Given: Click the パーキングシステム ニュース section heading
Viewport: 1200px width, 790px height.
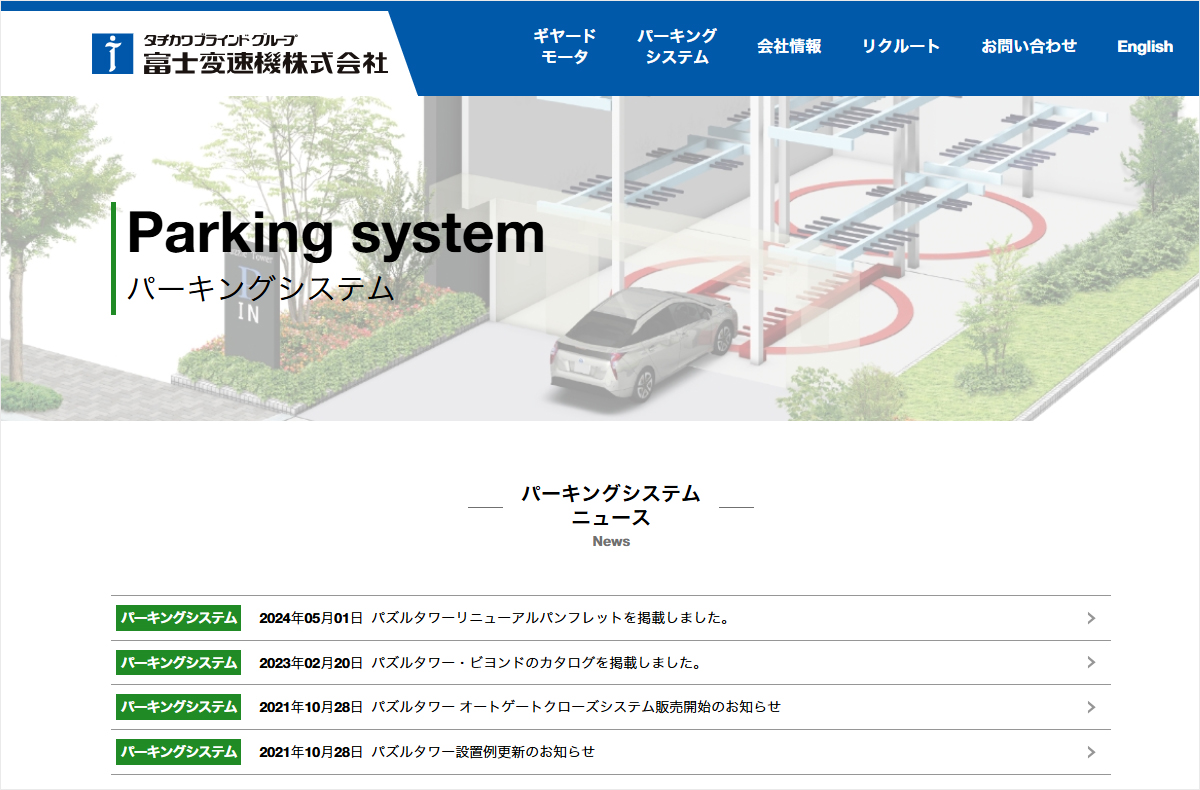Looking at the screenshot, I should tap(611, 505).
